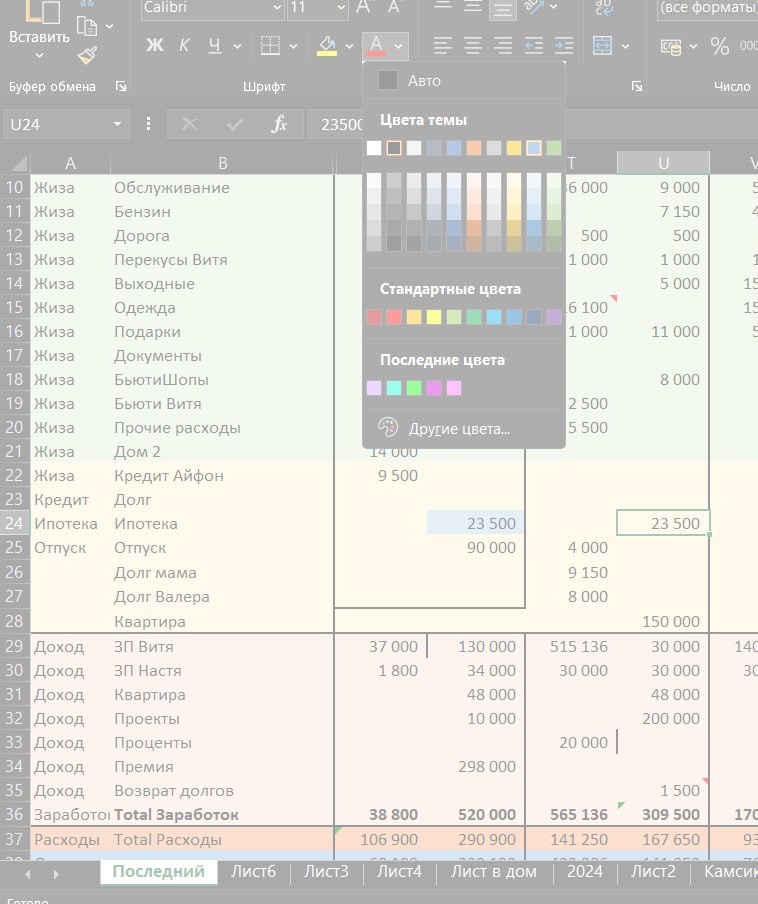Open the Буфер обмена dialog launcher

(x=121, y=86)
